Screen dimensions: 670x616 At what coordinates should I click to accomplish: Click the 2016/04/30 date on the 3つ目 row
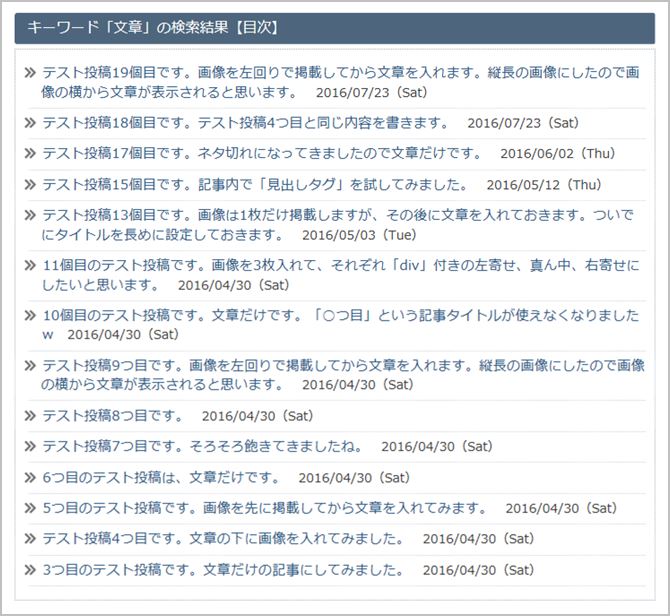pos(479,570)
